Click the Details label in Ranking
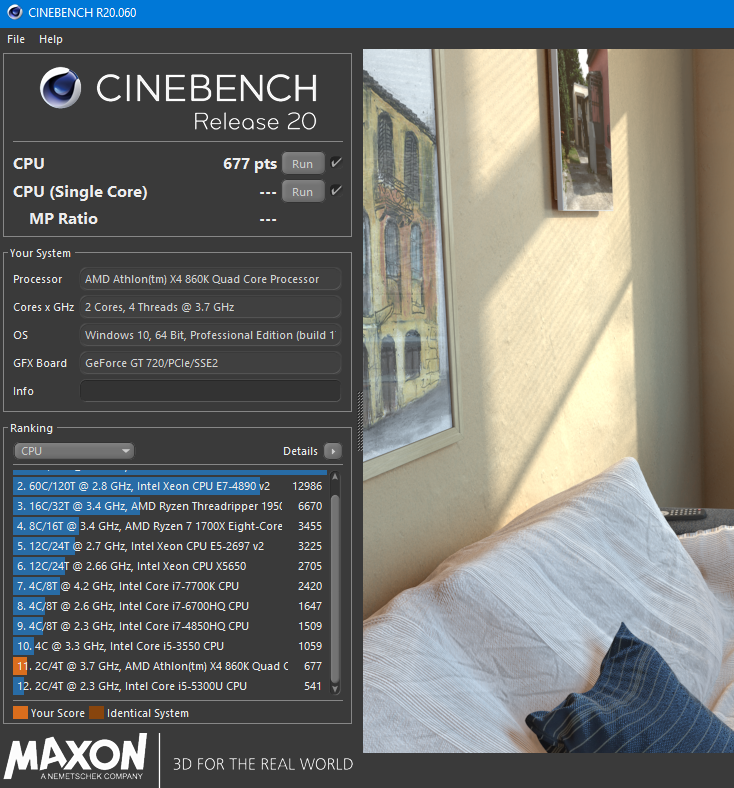Screen dimensions: 734x788 click(300, 451)
